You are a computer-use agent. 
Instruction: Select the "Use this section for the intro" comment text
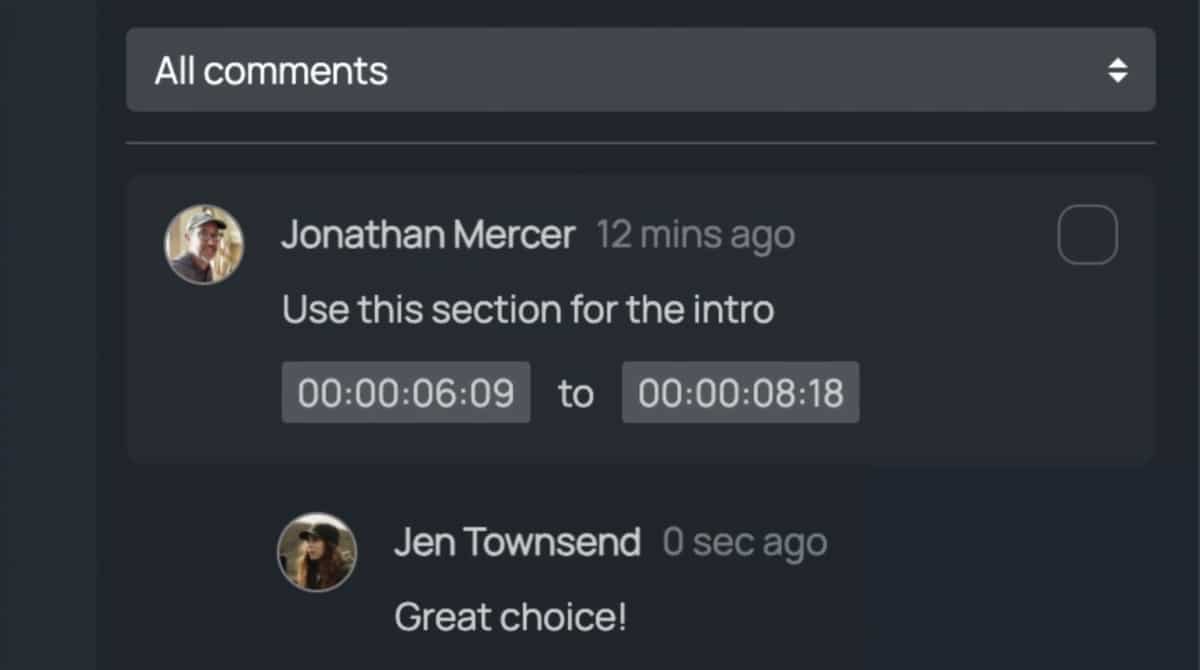click(x=528, y=310)
